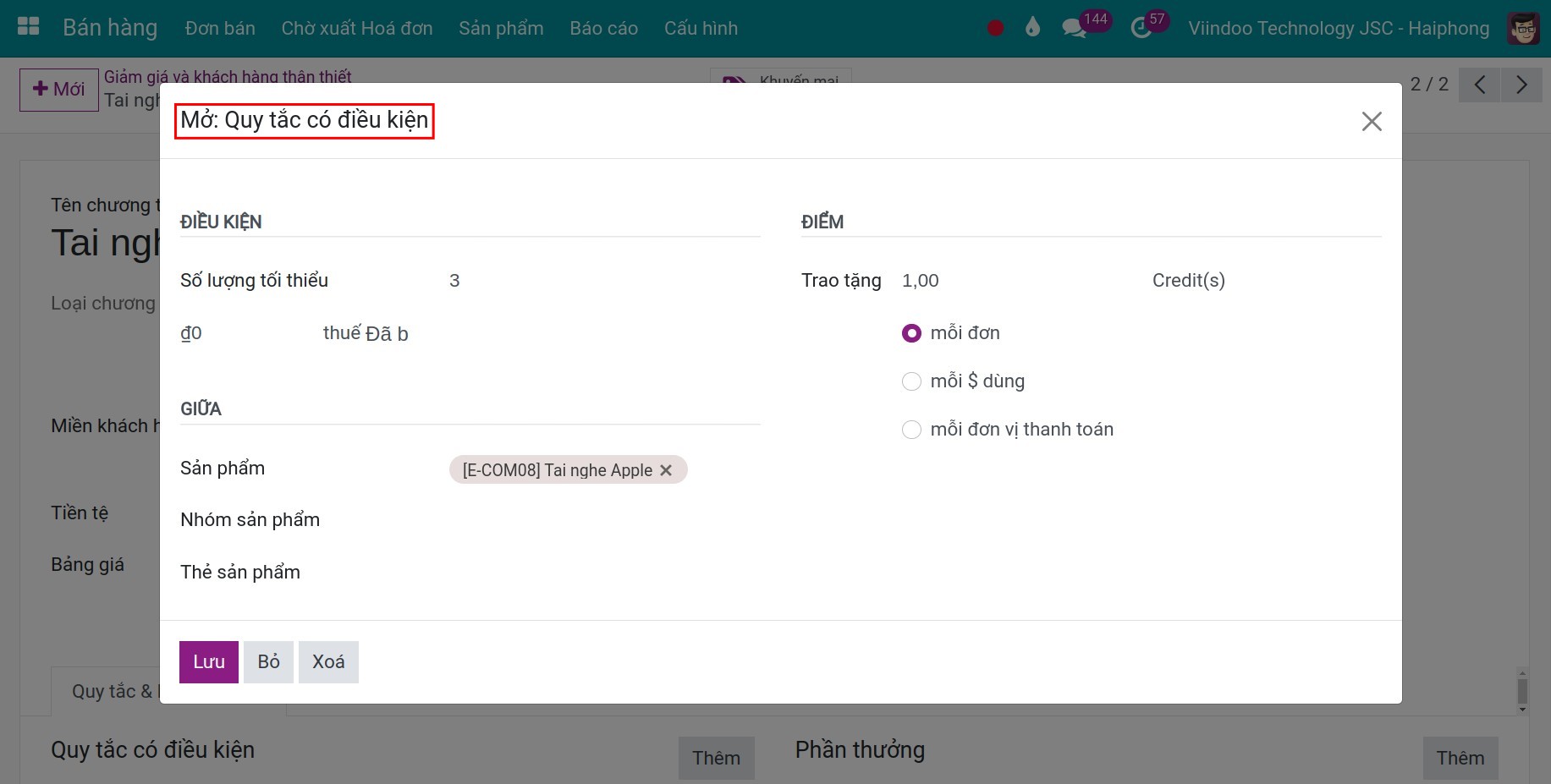The height and width of the screenshot is (784, 1551).
Task: Select the "mỗi đơn" radio option
Action: coord(911,333)
